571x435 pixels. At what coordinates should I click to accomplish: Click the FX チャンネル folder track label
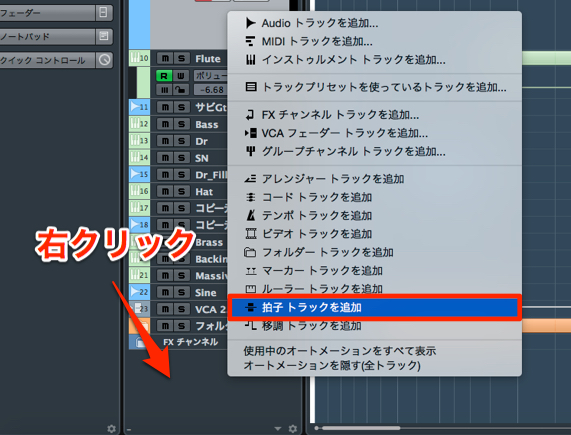(x=190, y=342)
